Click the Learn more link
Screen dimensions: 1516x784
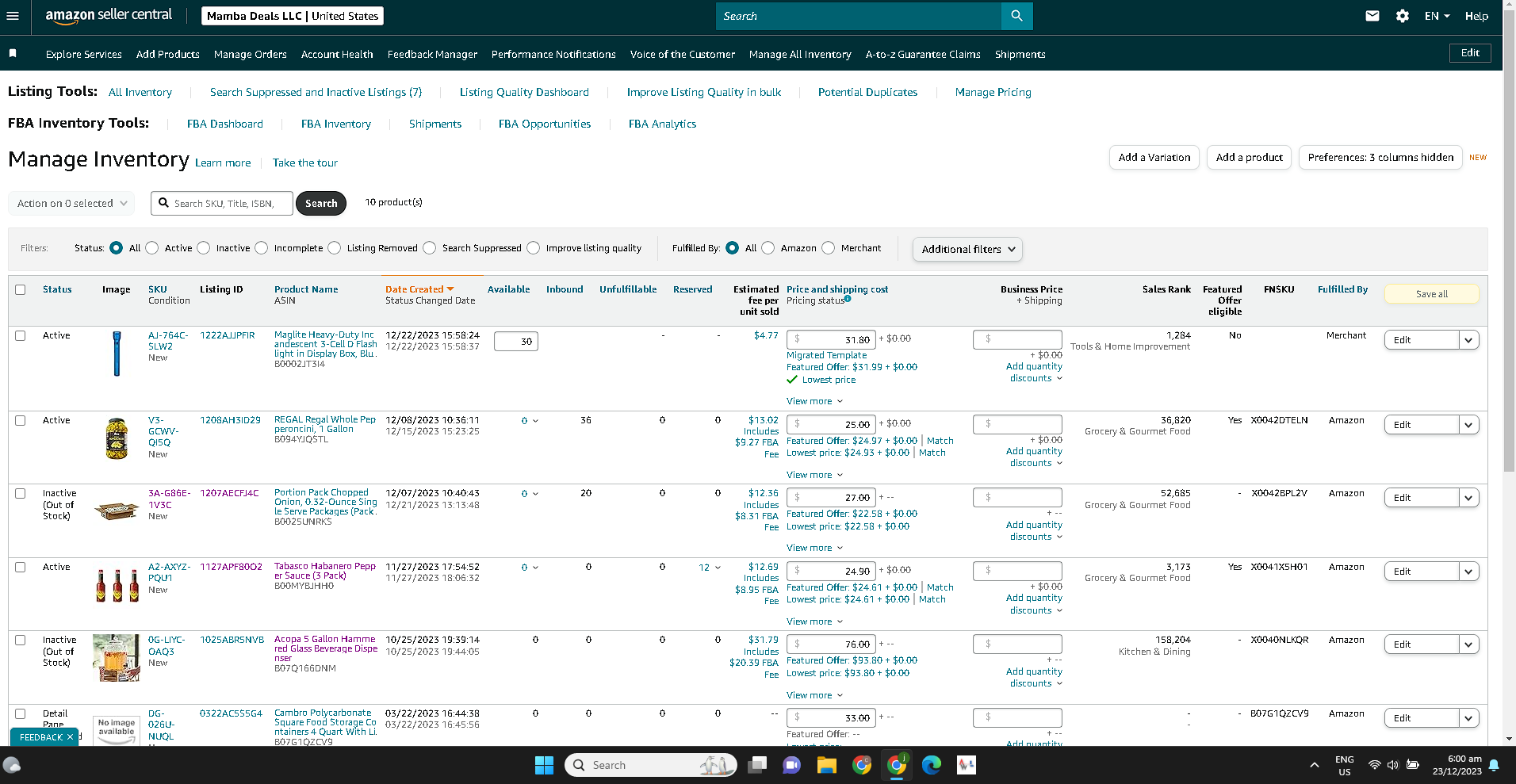coord(223,163)
